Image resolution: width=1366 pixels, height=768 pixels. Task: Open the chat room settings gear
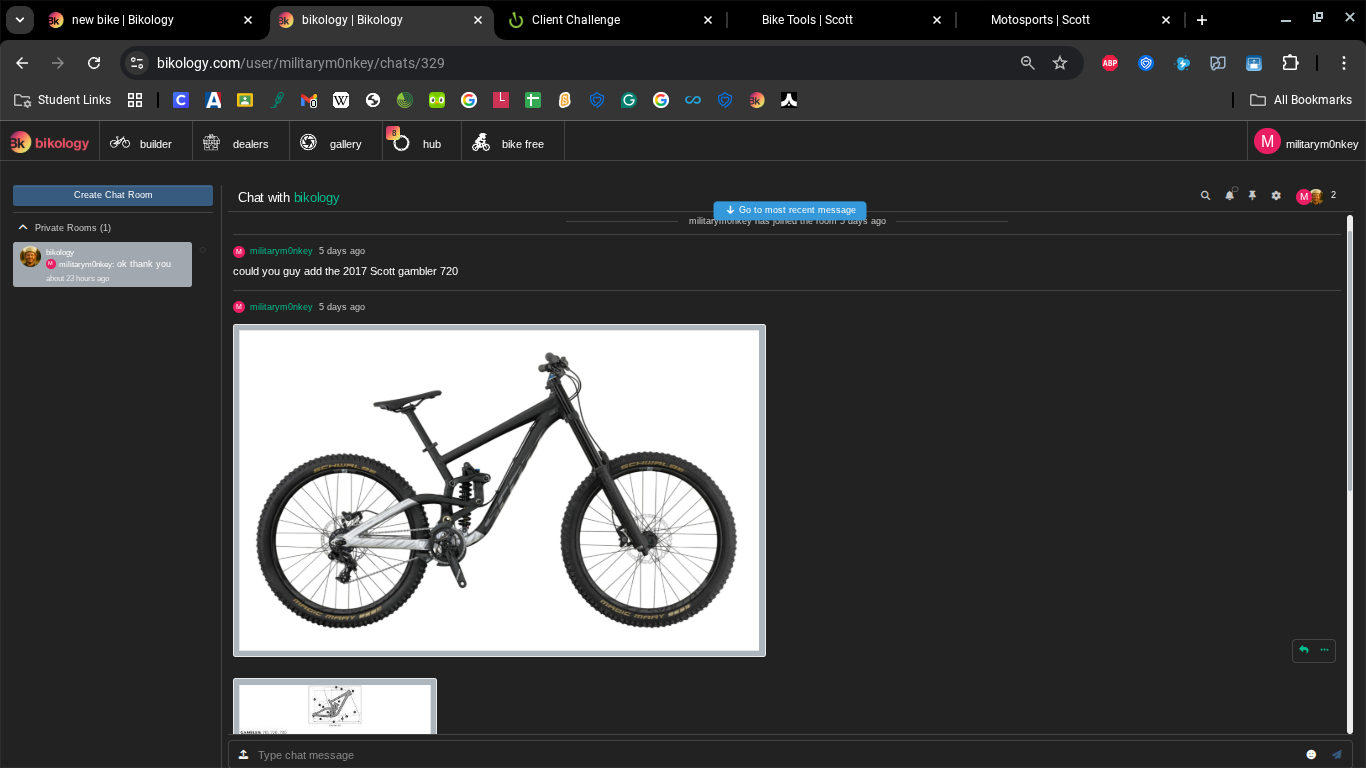pos(1276,195)
